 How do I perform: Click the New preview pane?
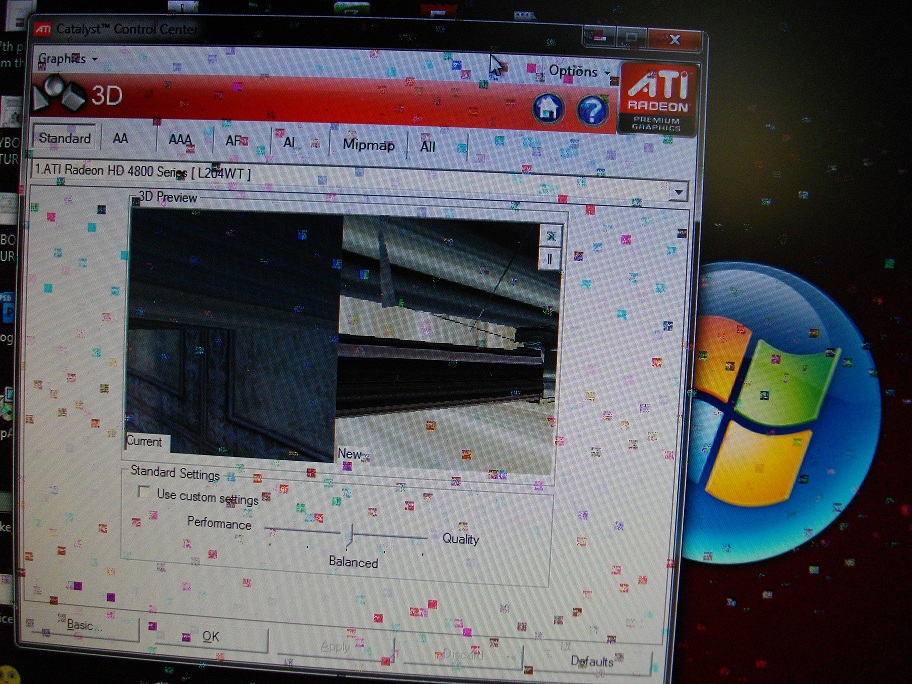point(446,346)
